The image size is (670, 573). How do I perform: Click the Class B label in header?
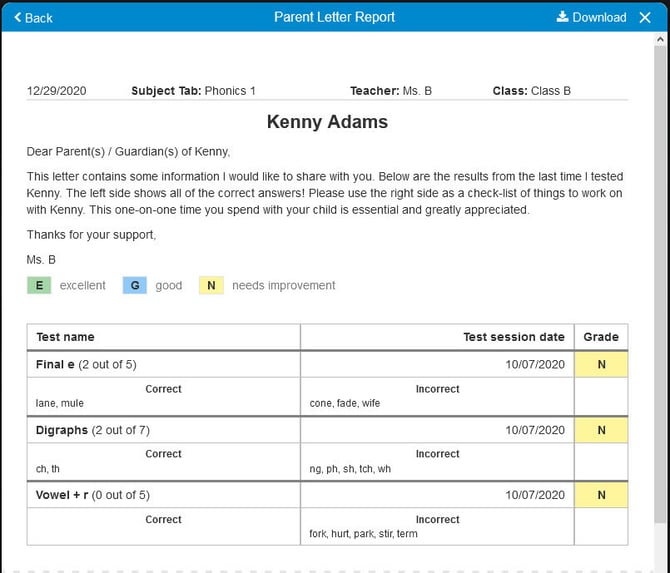pyautogui.click(x=531, y=91)
